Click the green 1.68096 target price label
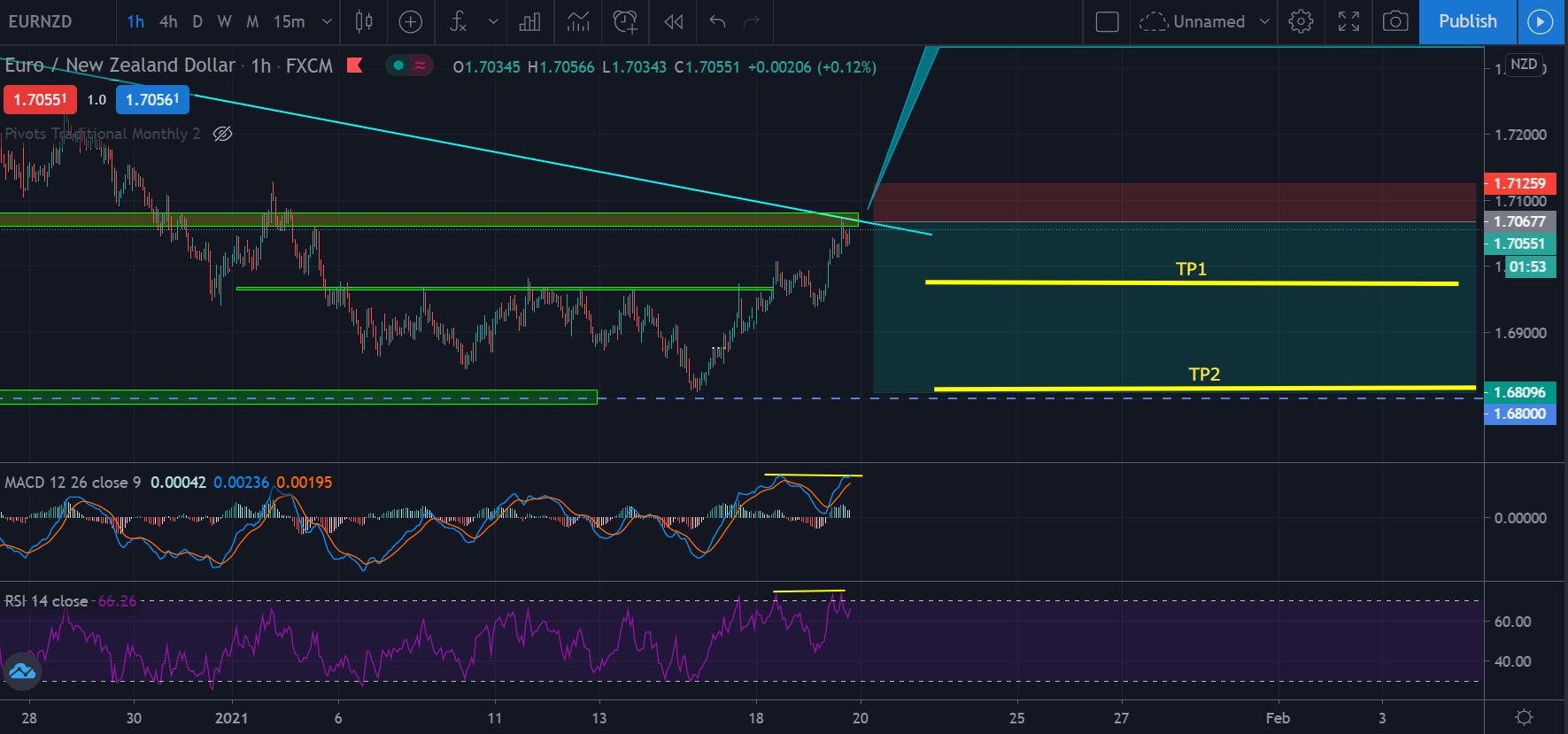This screenshot has height=734, width=1568. 1519,392
